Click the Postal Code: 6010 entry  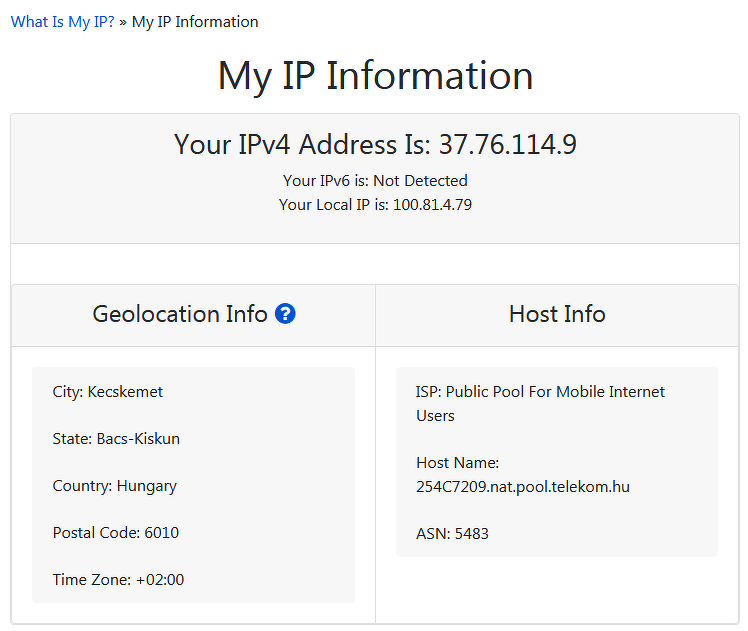115,533
